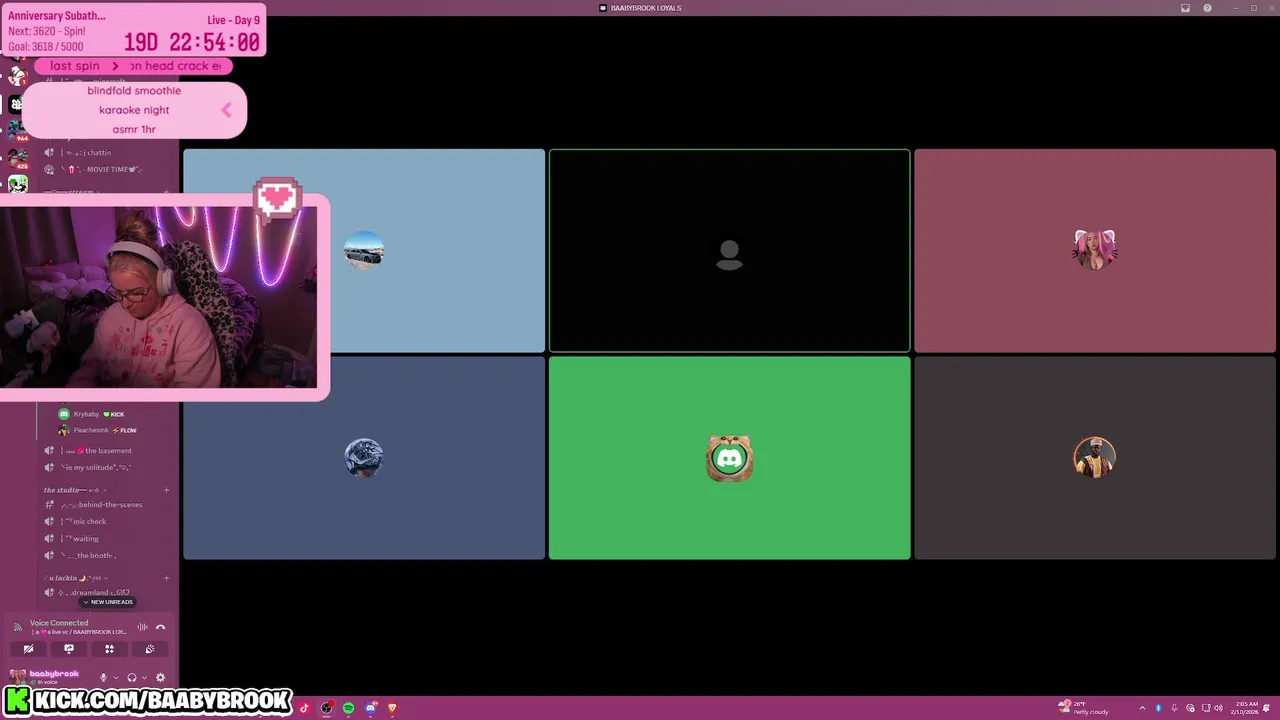The image size is (1280, 720).
Task: Open Discord in the taskbar
Action: [x=370, y=708]
